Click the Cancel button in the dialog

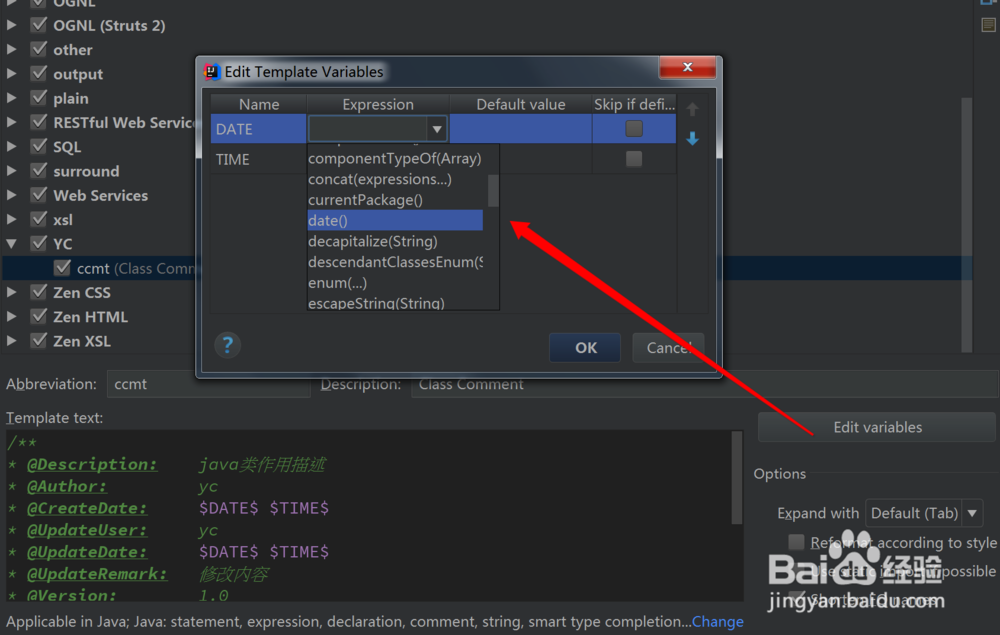(x=668, y=347)
